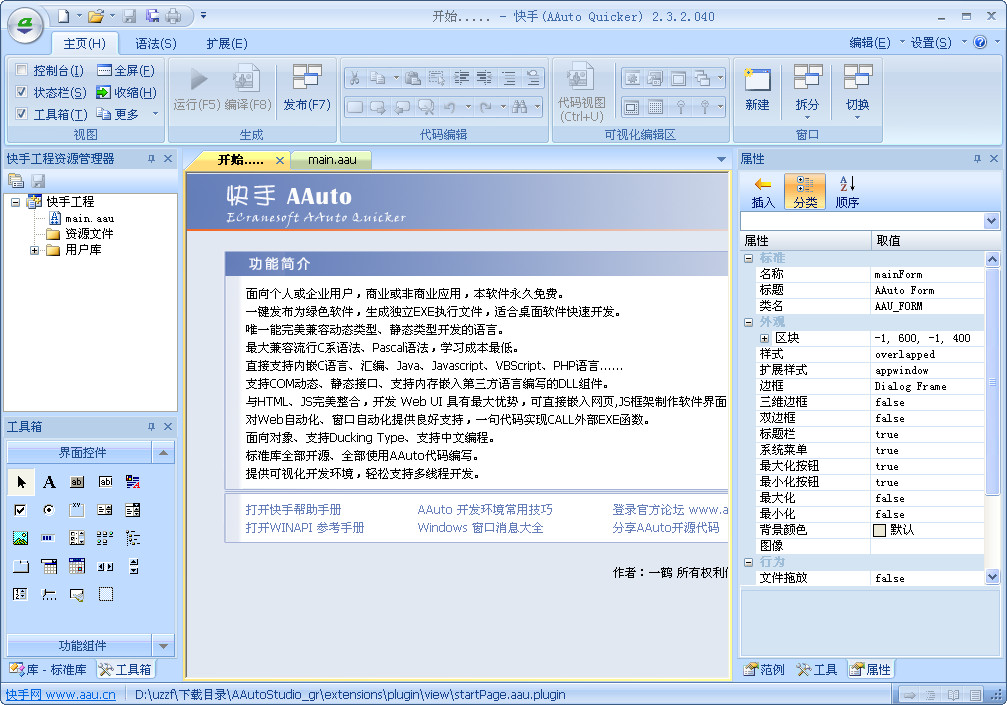Select the image control icon in the toolbox

22,538
